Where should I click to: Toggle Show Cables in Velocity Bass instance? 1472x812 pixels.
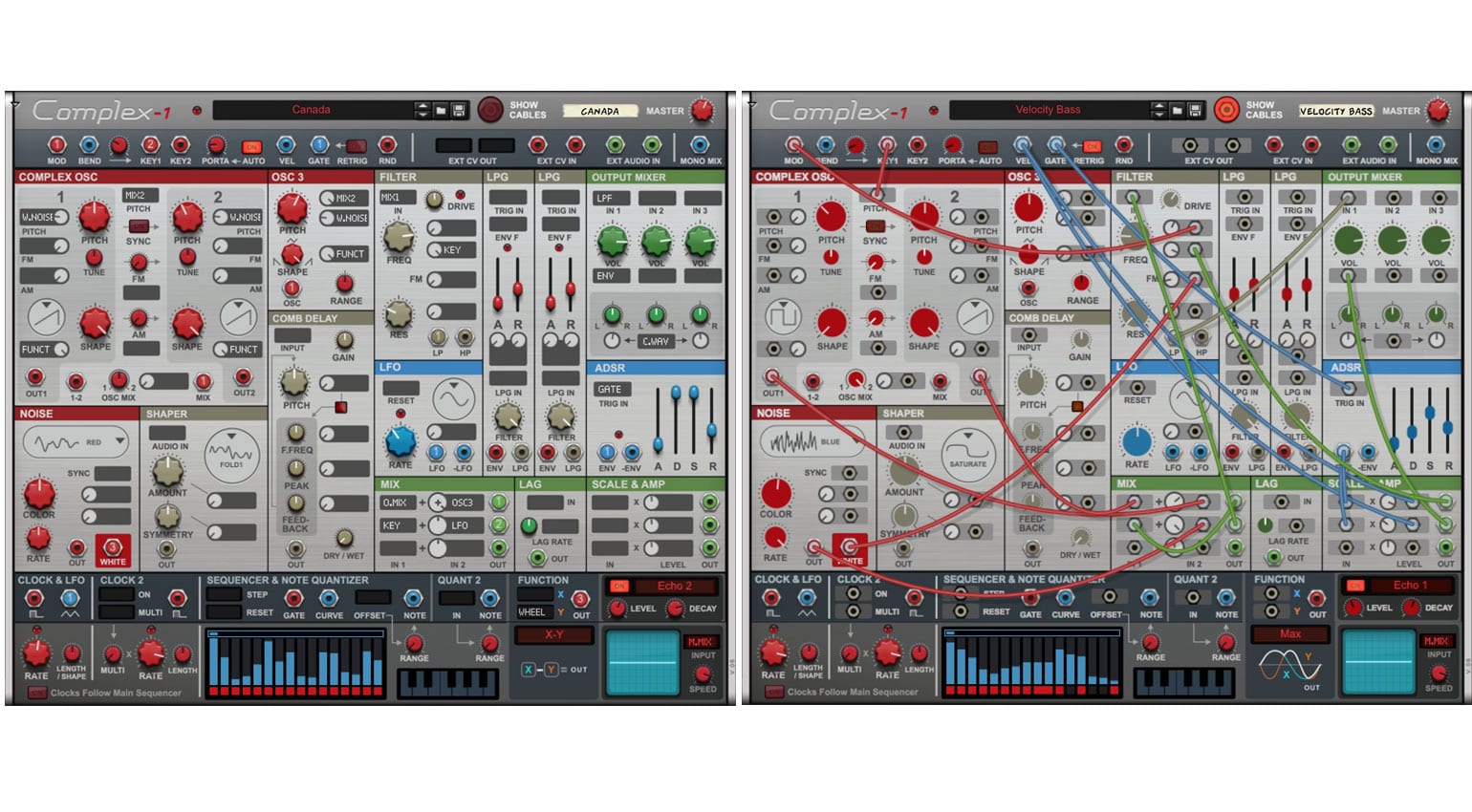click(1226, 110)
